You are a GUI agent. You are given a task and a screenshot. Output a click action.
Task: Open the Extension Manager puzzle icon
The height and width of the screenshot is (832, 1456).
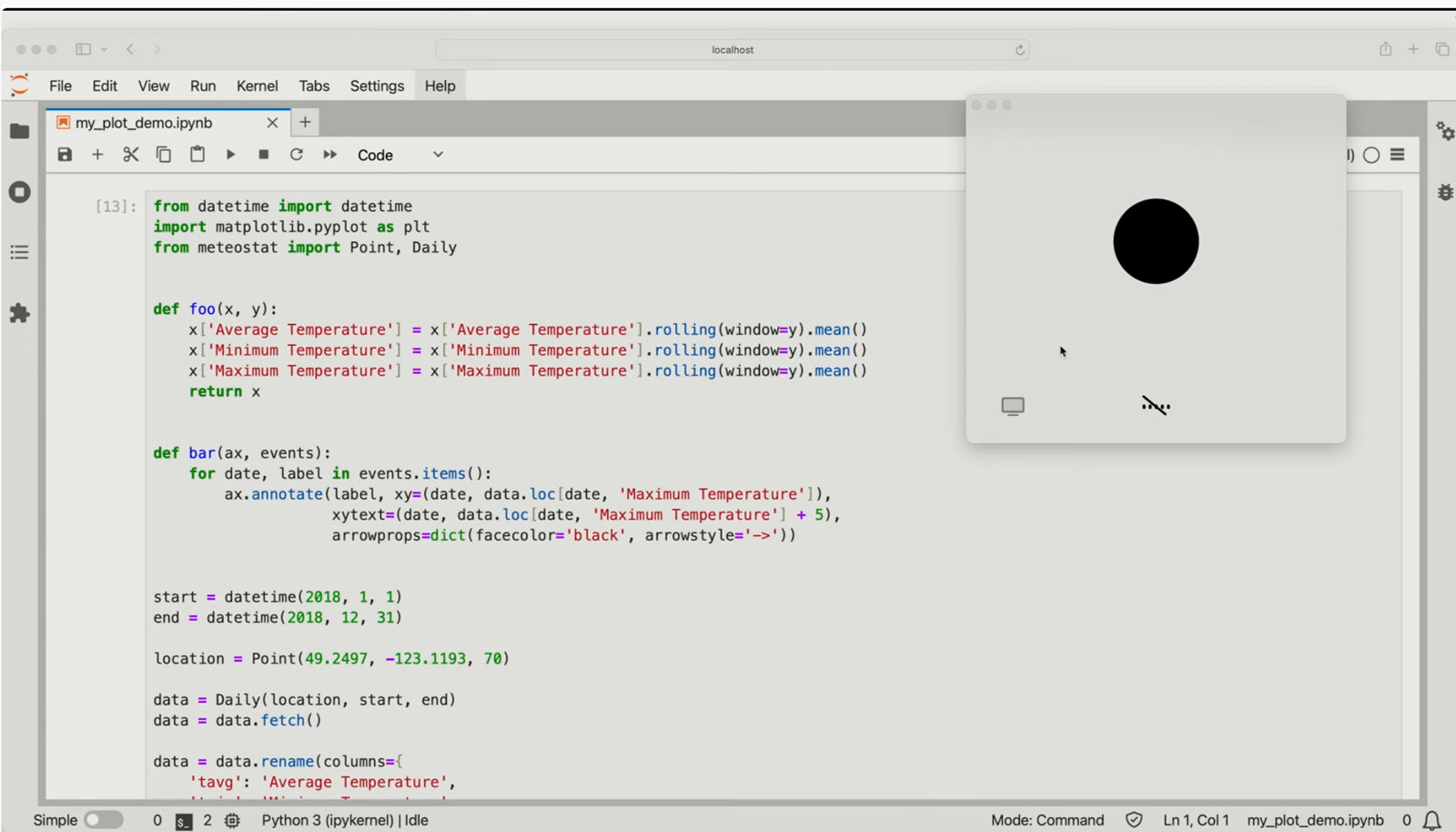[19, 313]
